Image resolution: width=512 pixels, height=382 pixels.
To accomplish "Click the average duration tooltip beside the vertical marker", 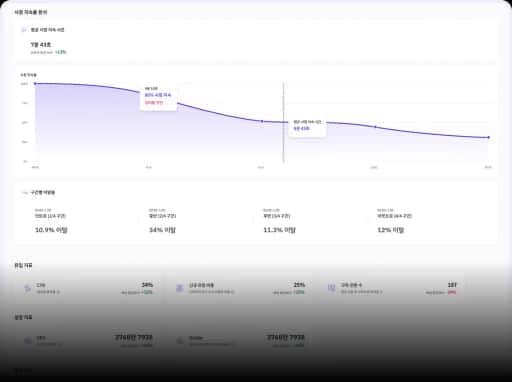I will coord(307,125).
